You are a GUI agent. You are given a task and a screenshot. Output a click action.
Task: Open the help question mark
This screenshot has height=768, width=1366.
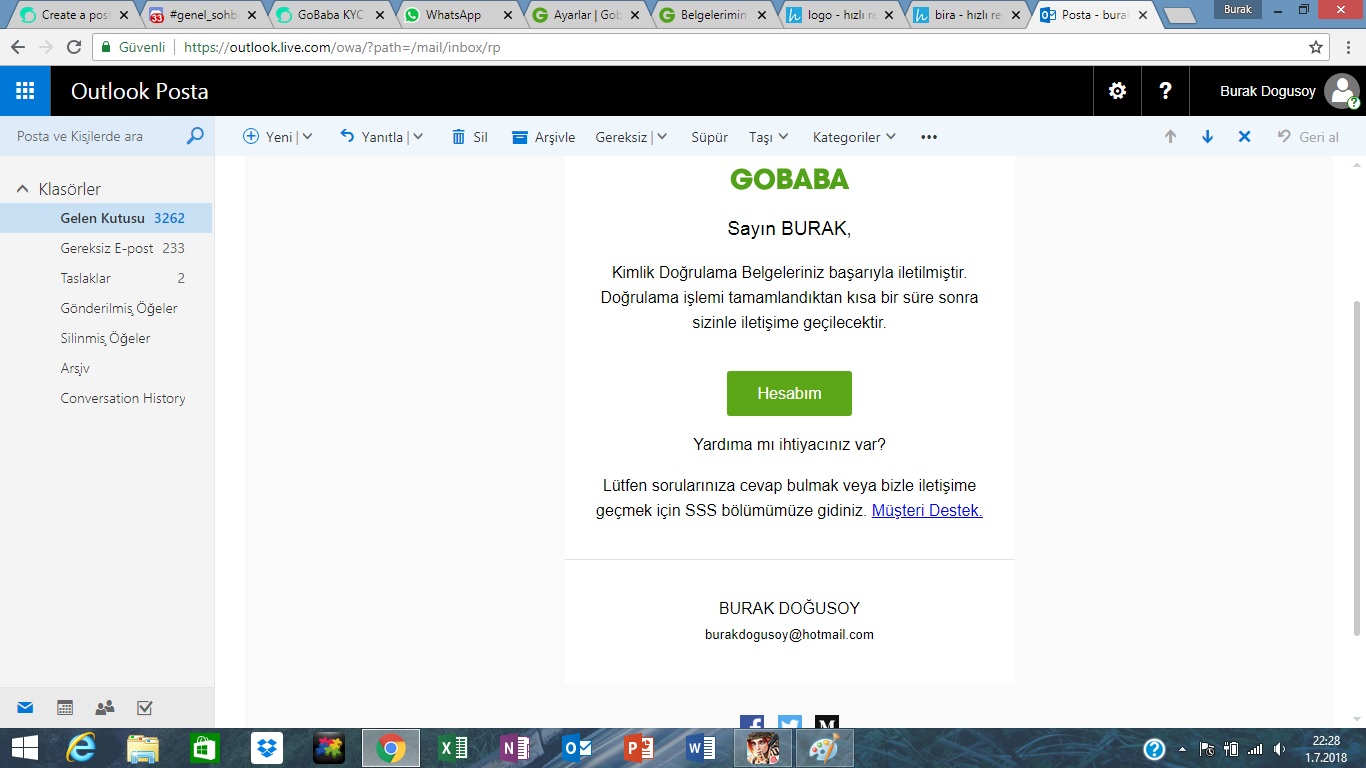[1165, 91]
